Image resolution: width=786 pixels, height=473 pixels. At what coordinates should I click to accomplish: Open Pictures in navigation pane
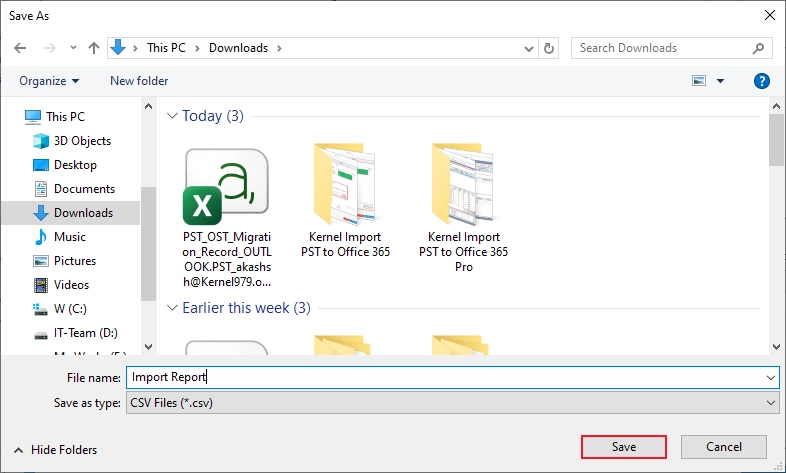coord(64,261)
